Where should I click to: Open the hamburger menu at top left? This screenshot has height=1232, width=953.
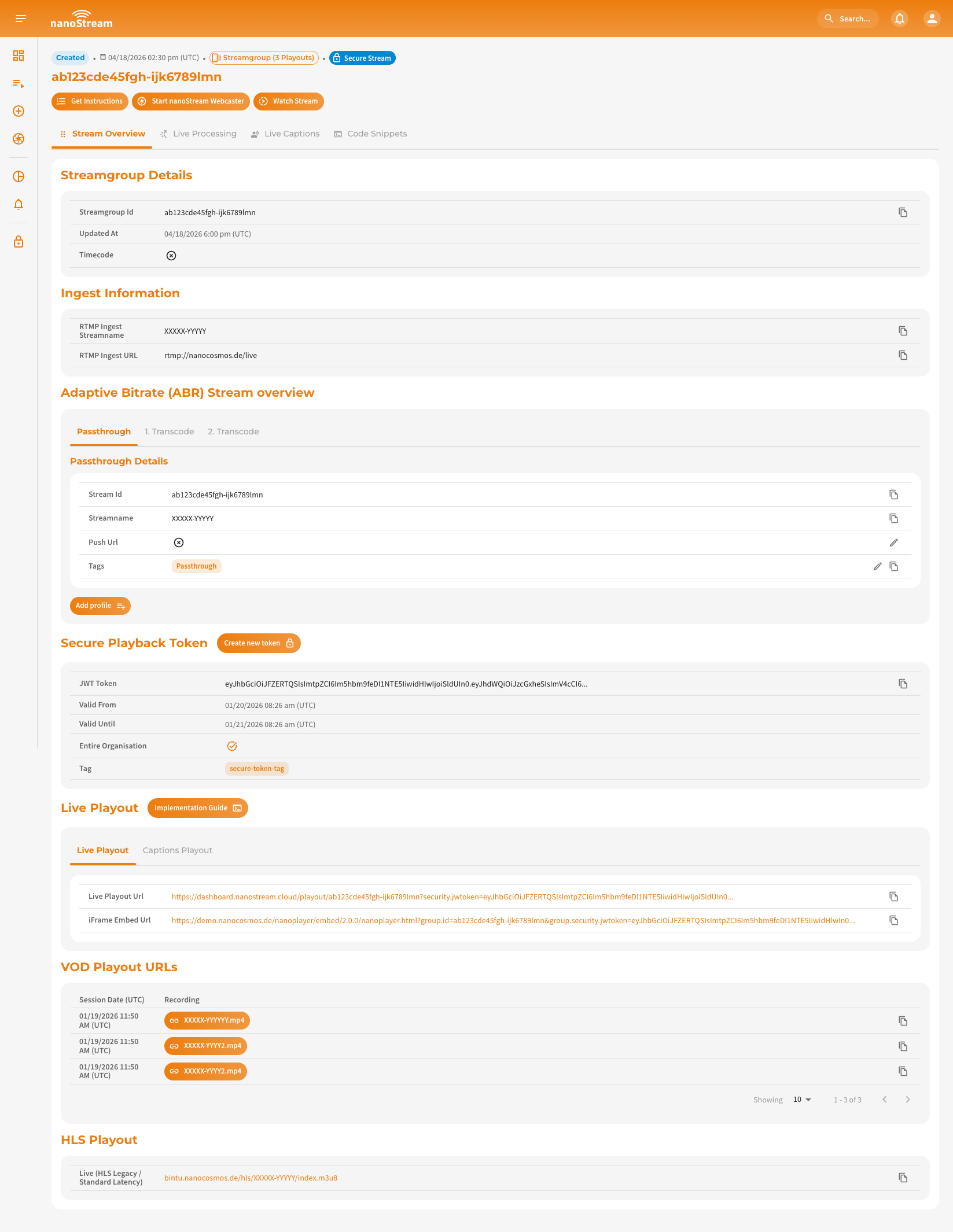tap(20, 18)
